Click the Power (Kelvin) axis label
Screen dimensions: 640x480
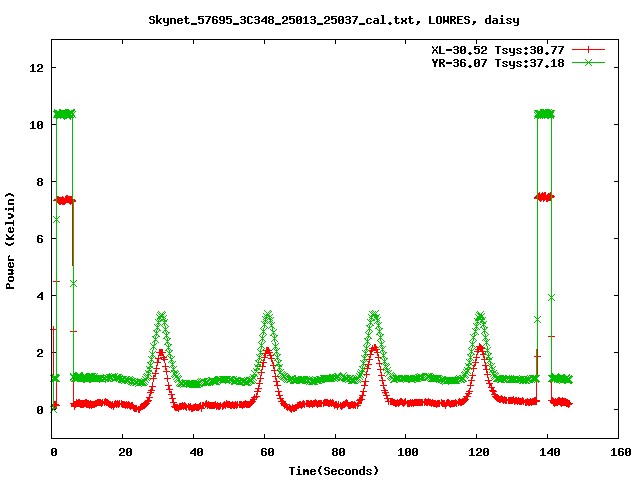10,241
